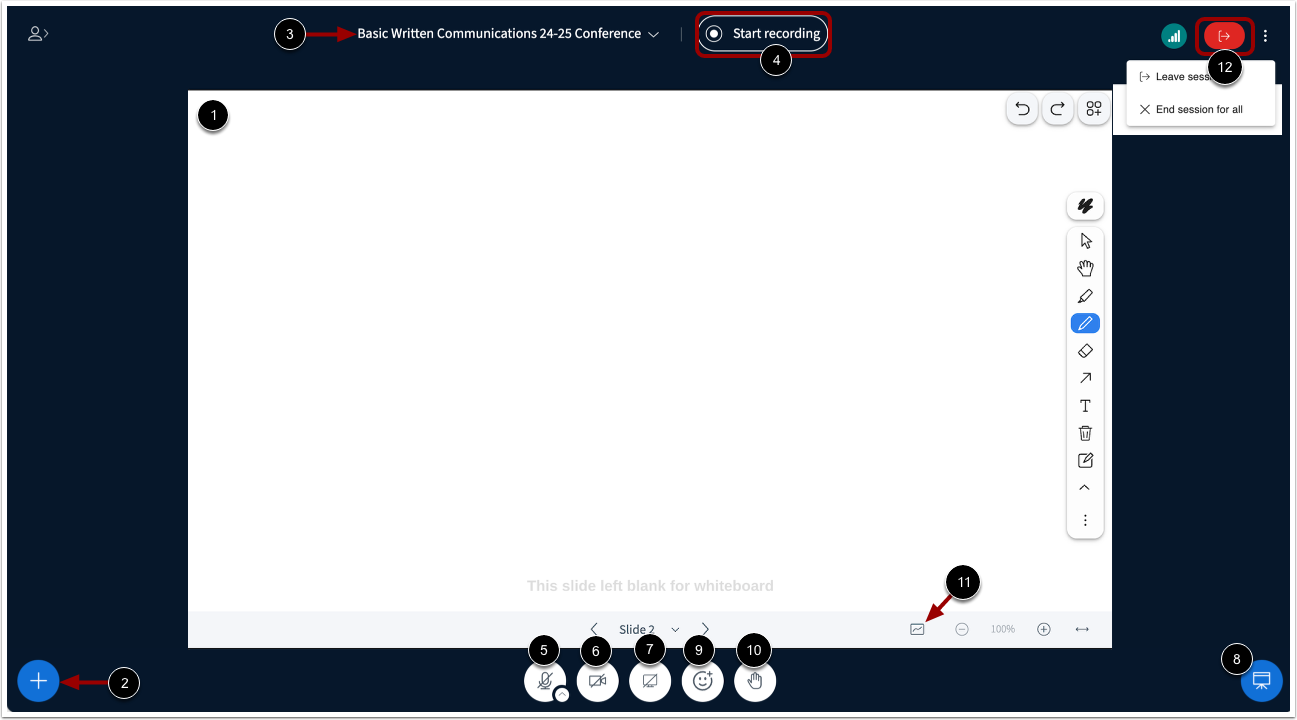Toggle raise hand
Screen dimensions: 1297x720
pos(755,681)
